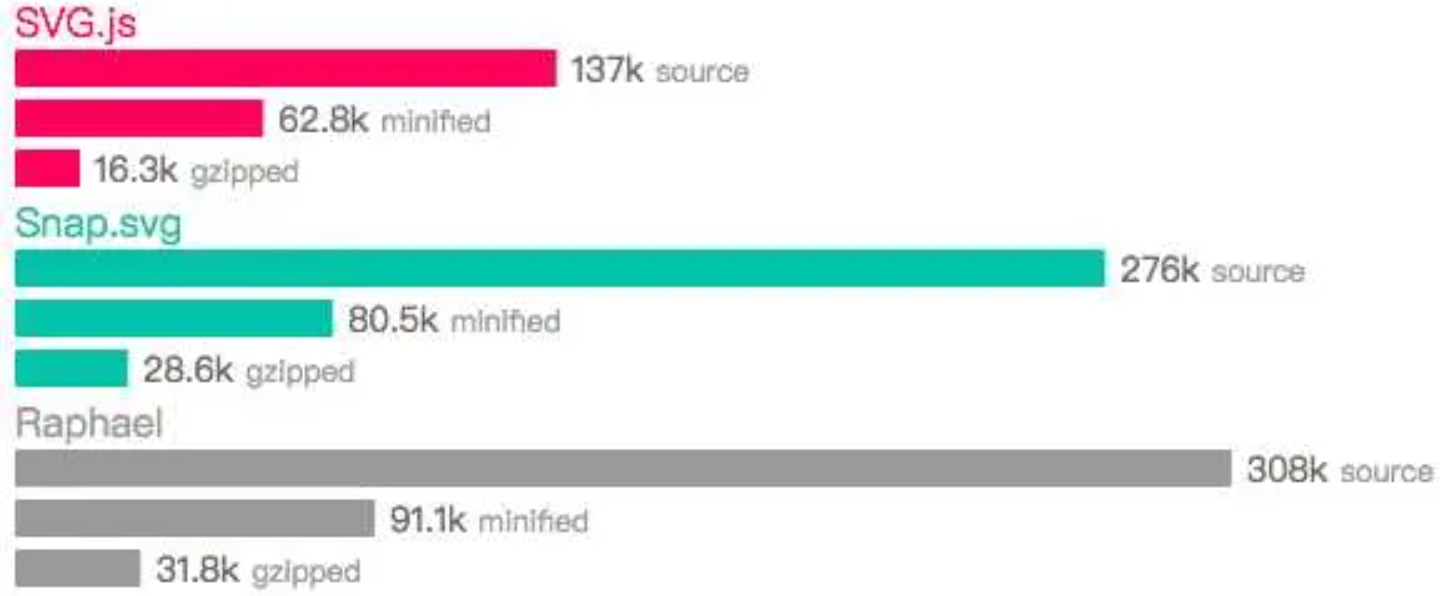The height and width of the screenshot is (596, 1444).
Task: Click the 80.5k minified label
Action: 454,320
